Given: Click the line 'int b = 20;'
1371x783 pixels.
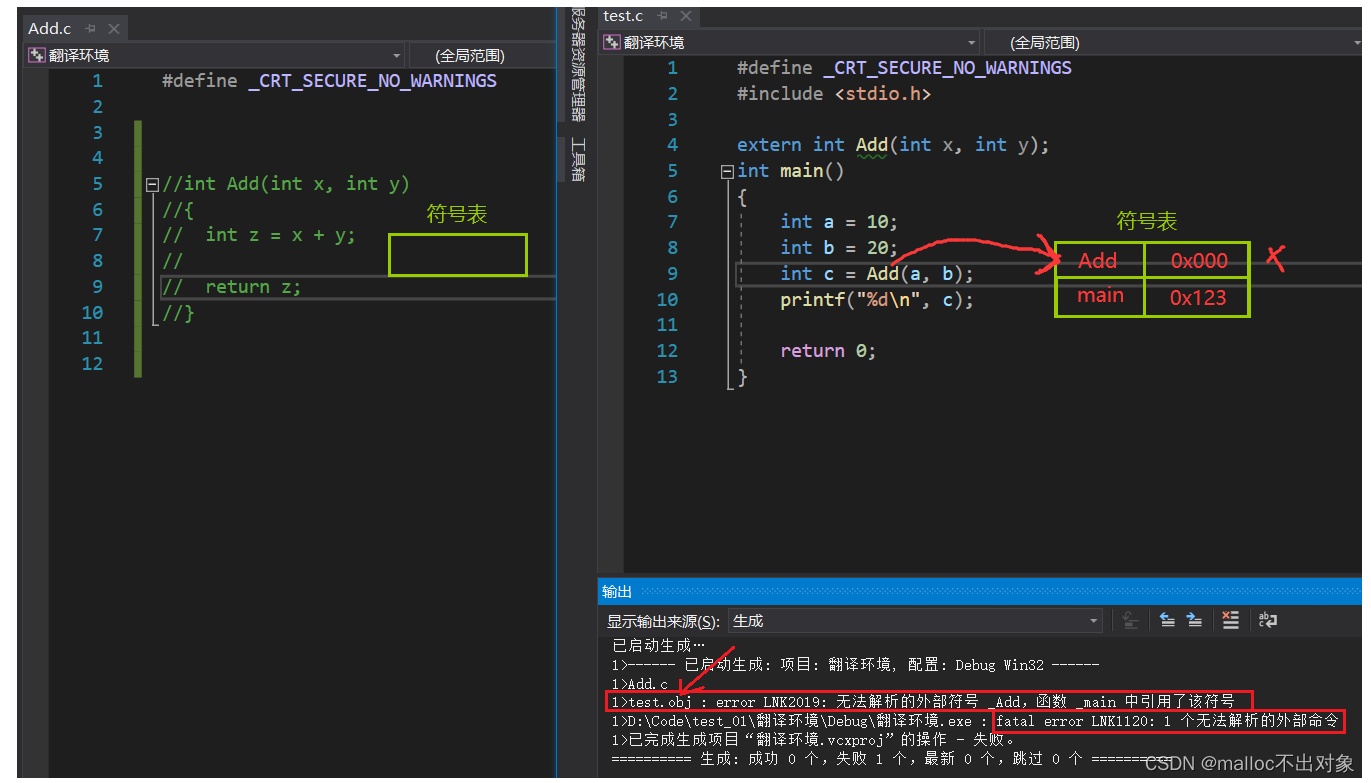Looking at the screenshot, I should [x=839, y=248].
